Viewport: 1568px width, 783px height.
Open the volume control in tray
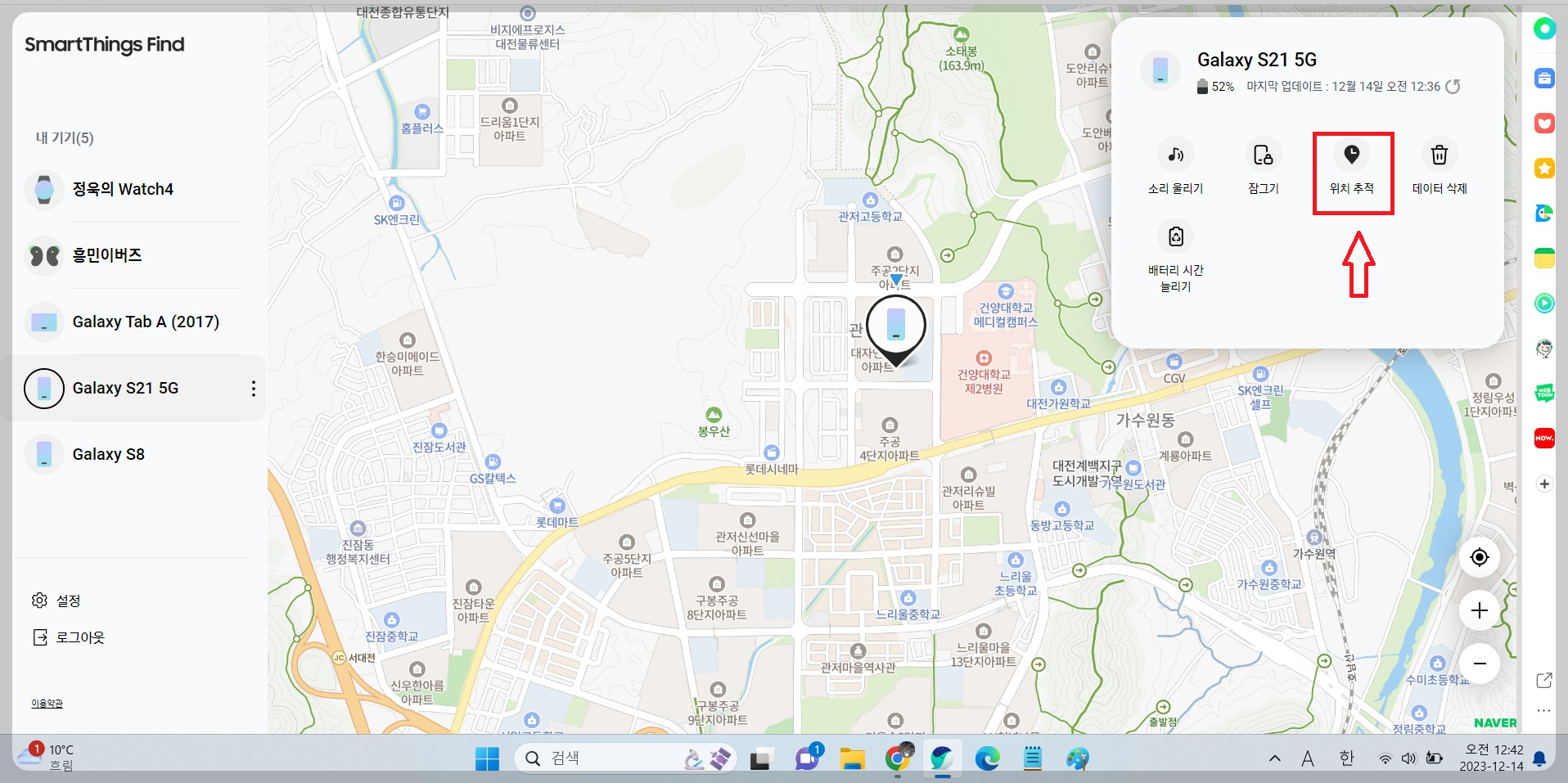pyautogui.click(x=1408, y=758)
